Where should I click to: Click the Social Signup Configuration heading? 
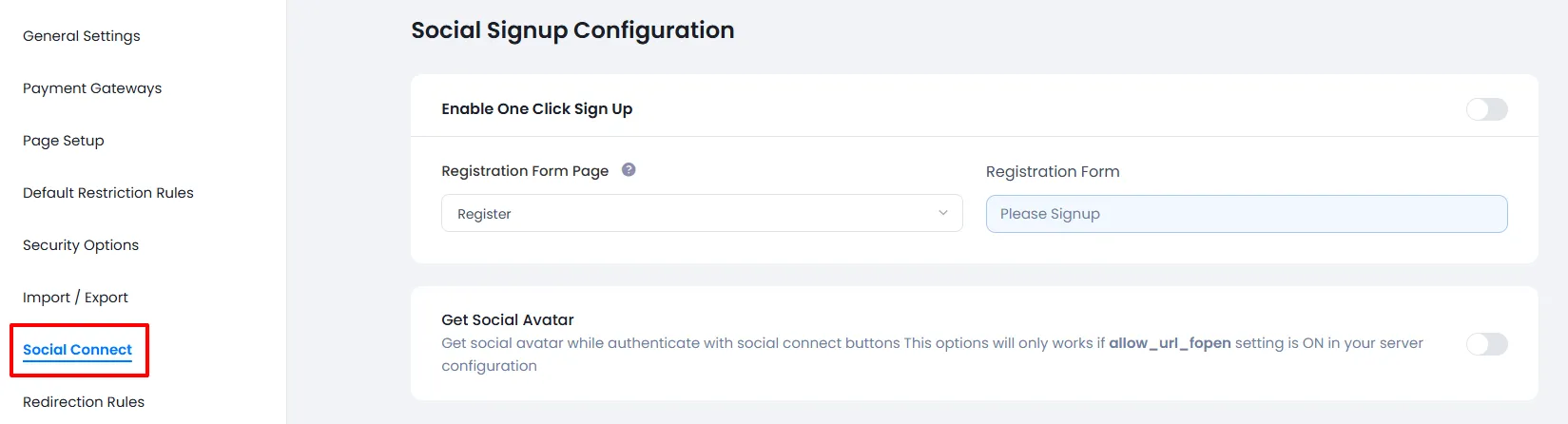click(572, 30)
